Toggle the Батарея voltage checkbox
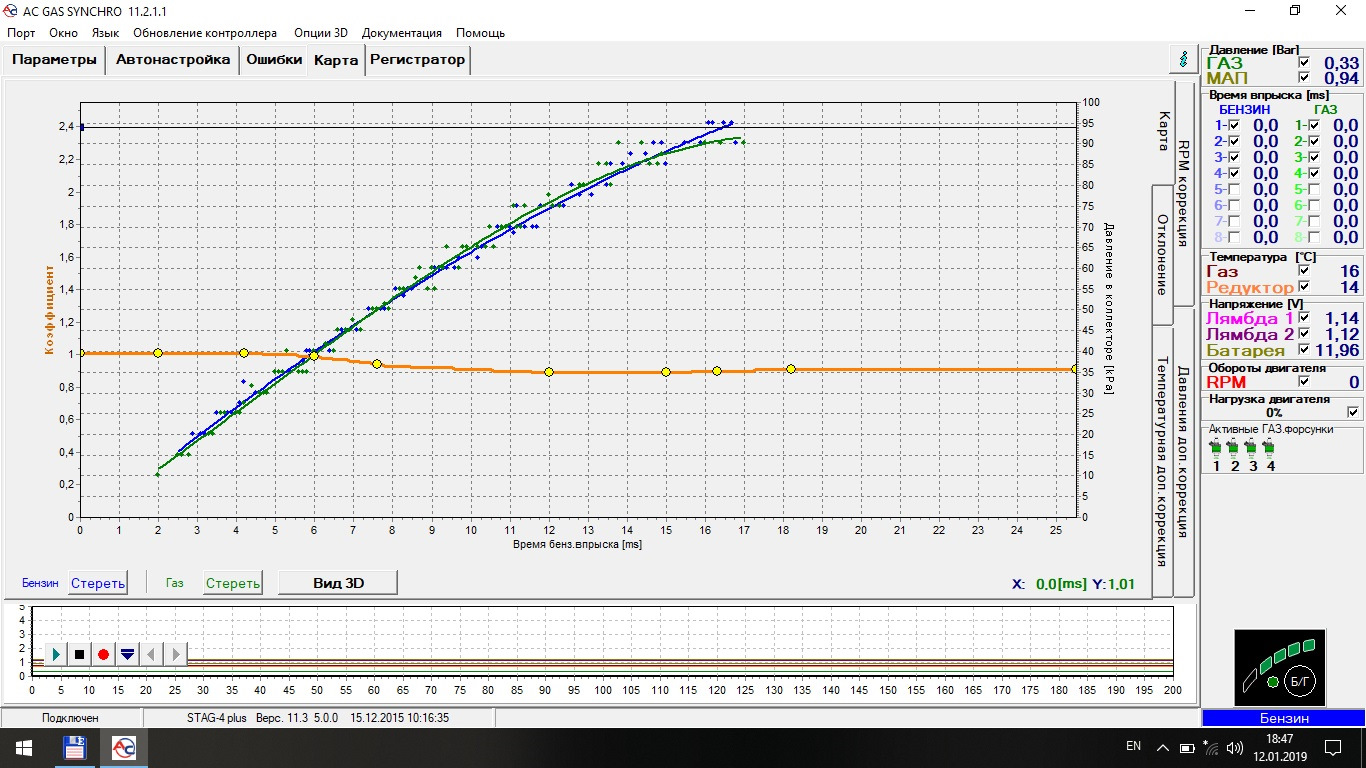This screenshot has width=1366, height=768. point(1304,350)
